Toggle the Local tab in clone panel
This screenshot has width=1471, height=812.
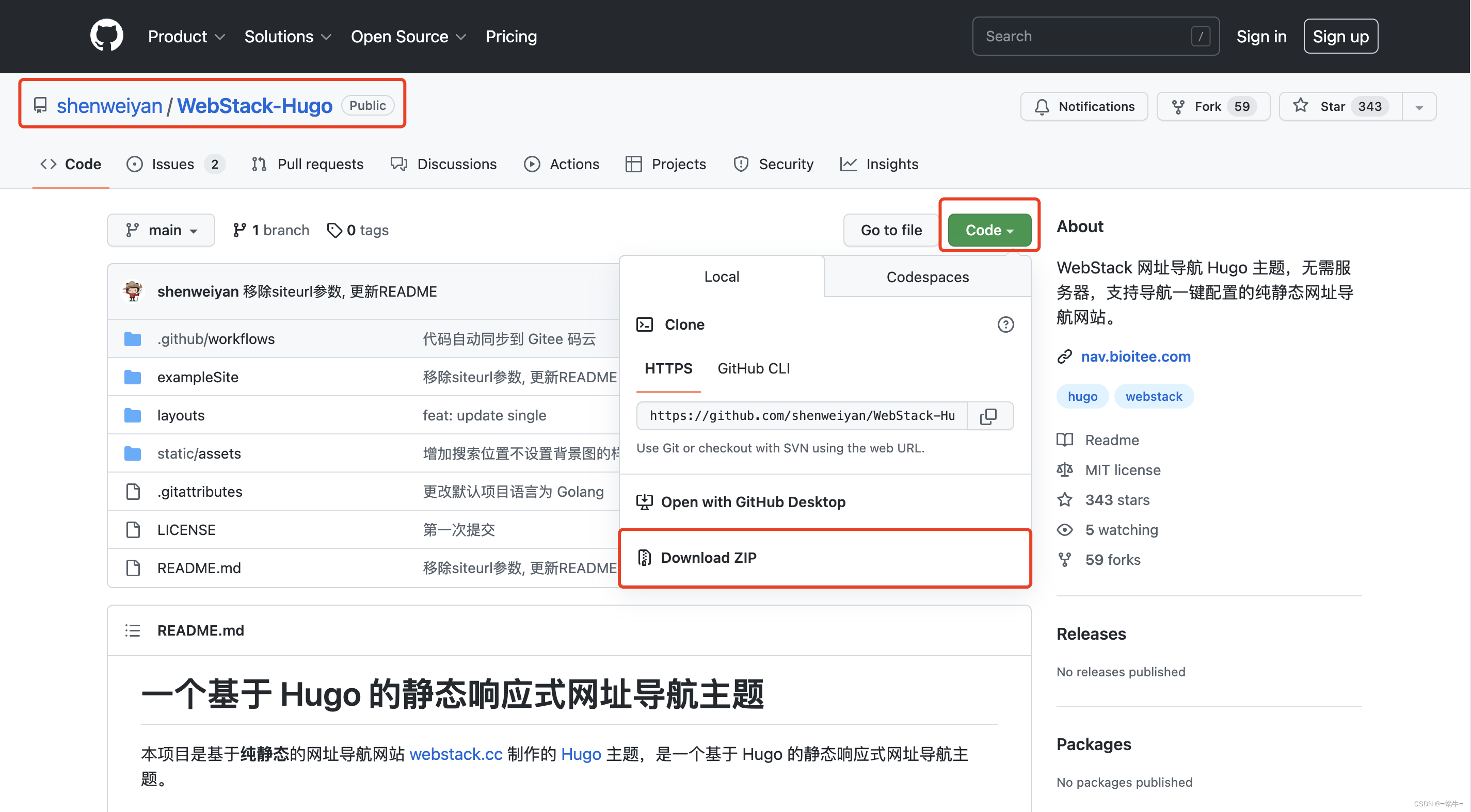point(721,276)
